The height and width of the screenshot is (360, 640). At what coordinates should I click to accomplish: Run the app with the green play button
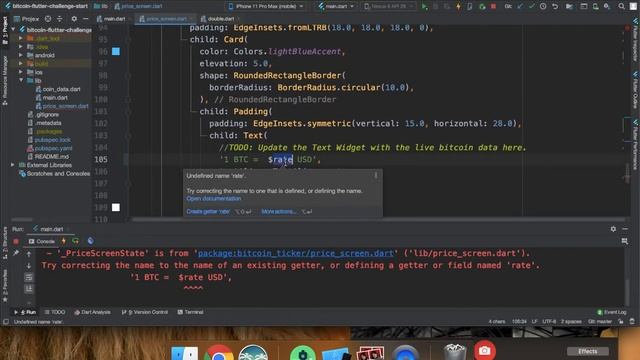(424, 7)
